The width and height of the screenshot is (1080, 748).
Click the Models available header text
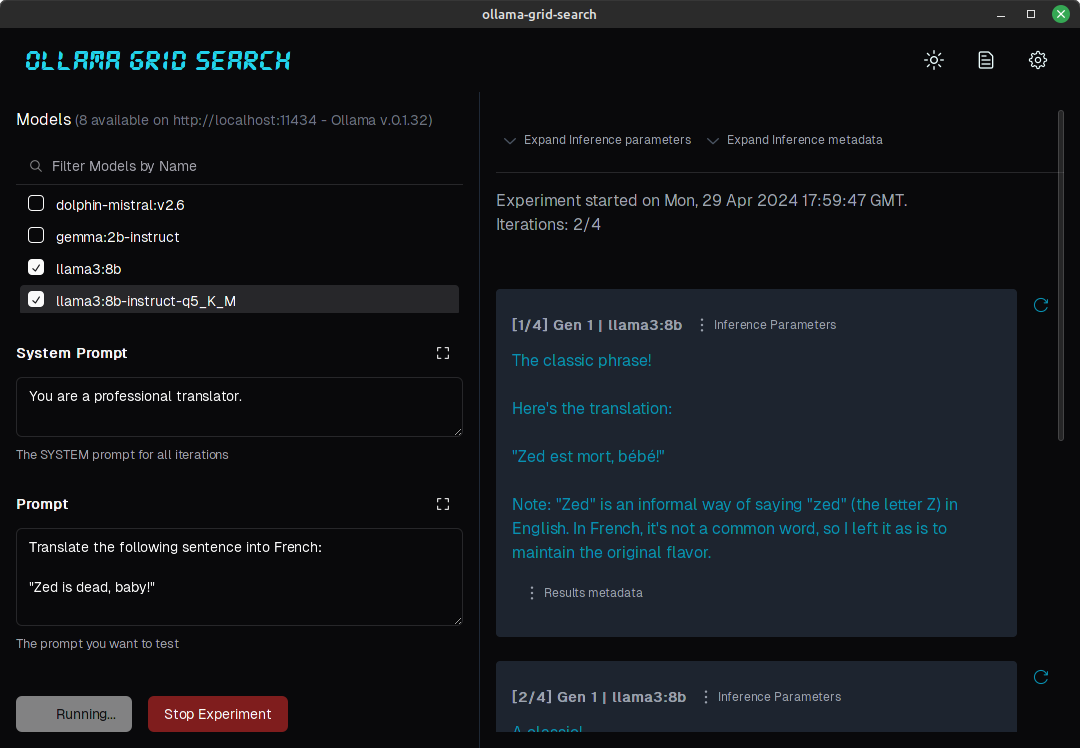(224, 120)
